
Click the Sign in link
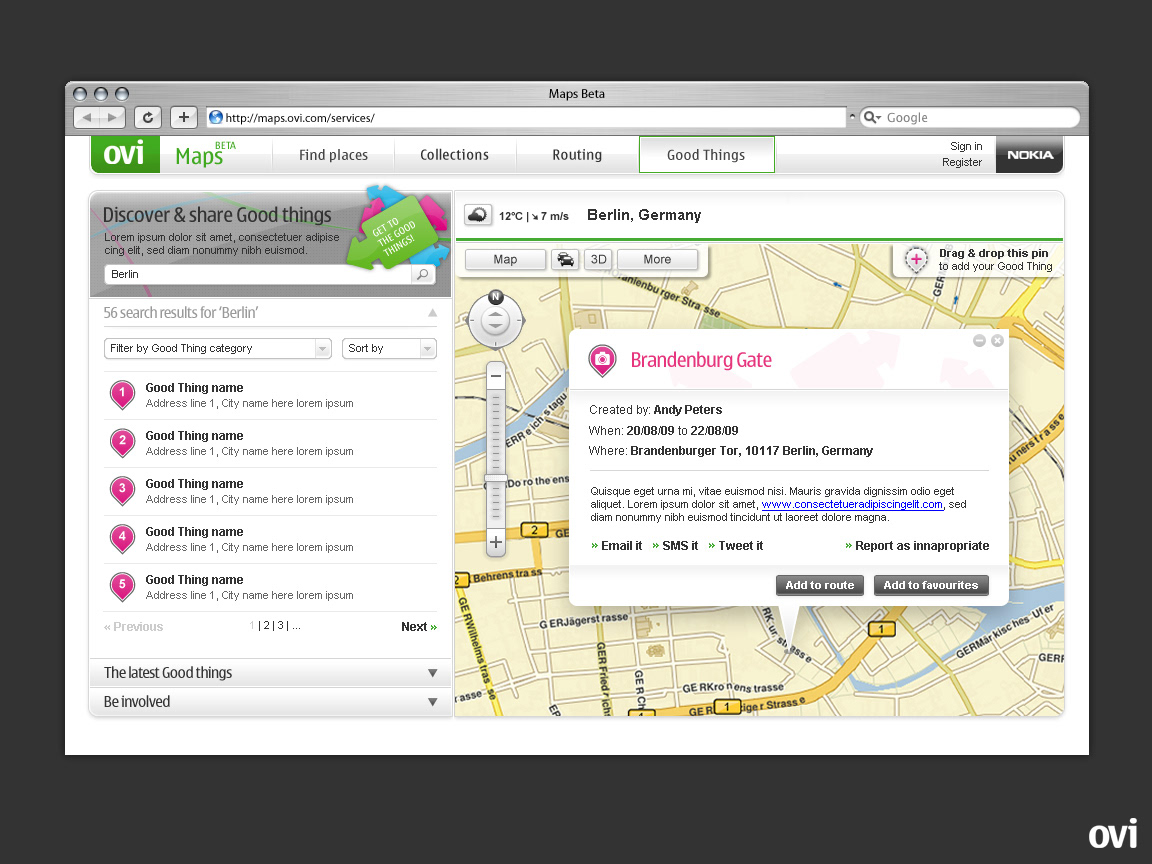(x=966, y=146)
